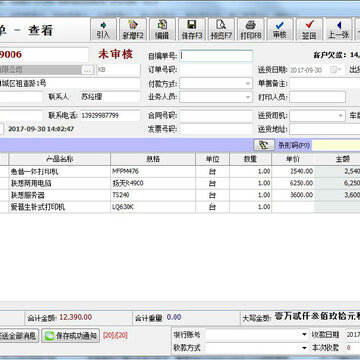360x360 pixels.
Task: Click the barcode scan icon button
Action: coord(264,145)
